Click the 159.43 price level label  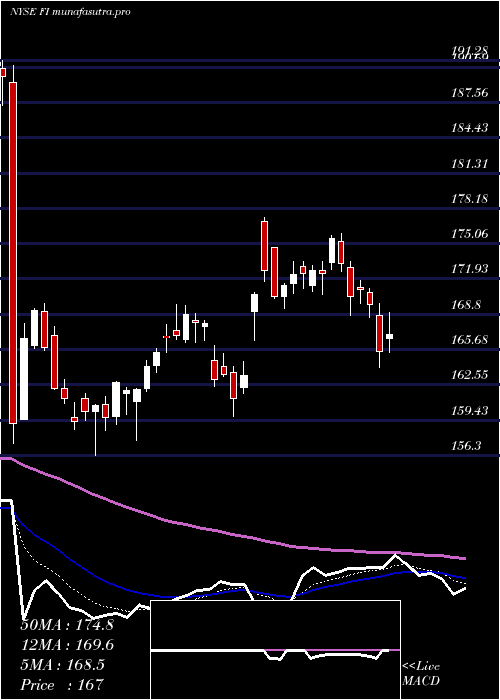(x=469, y=410)
